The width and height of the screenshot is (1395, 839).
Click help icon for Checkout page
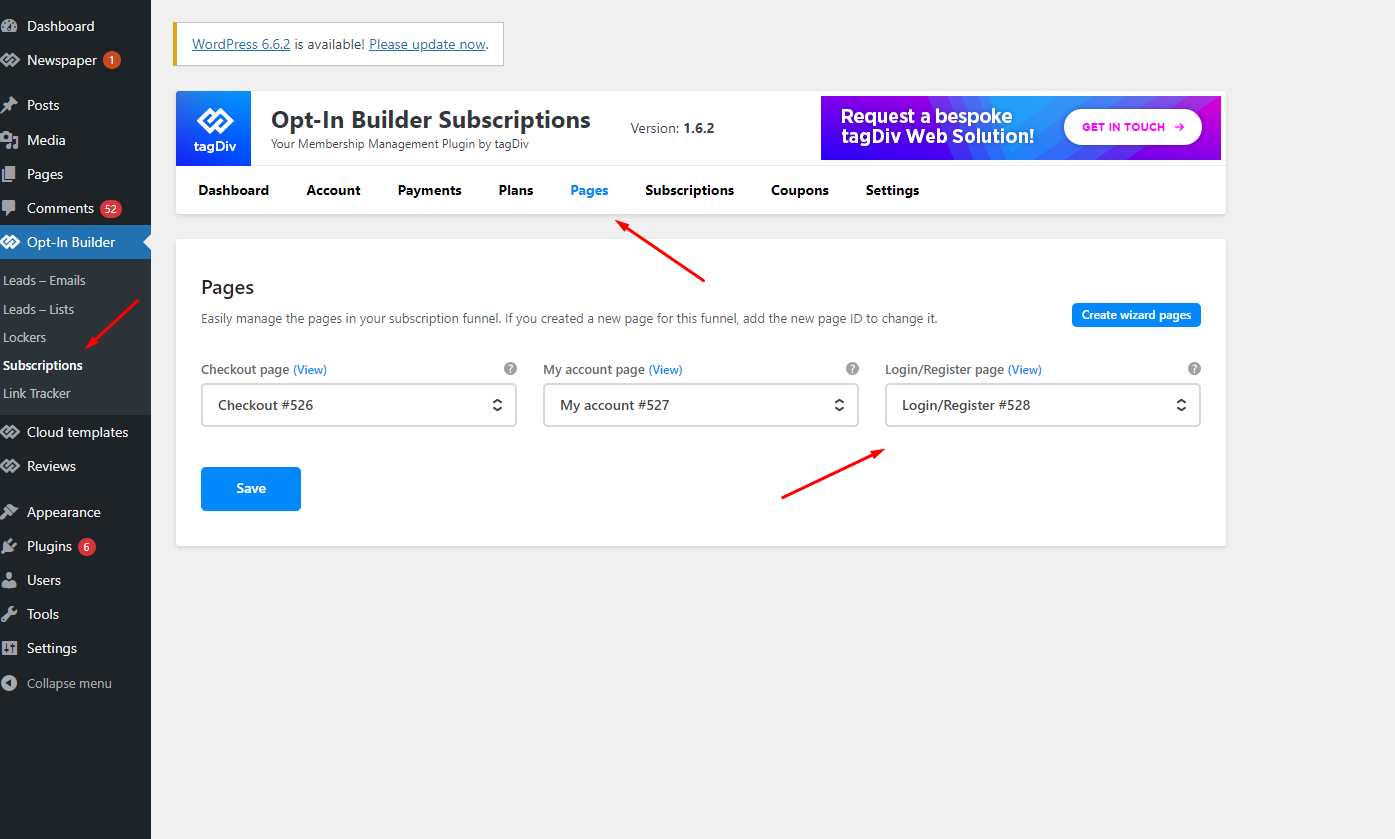click(510, 368)
